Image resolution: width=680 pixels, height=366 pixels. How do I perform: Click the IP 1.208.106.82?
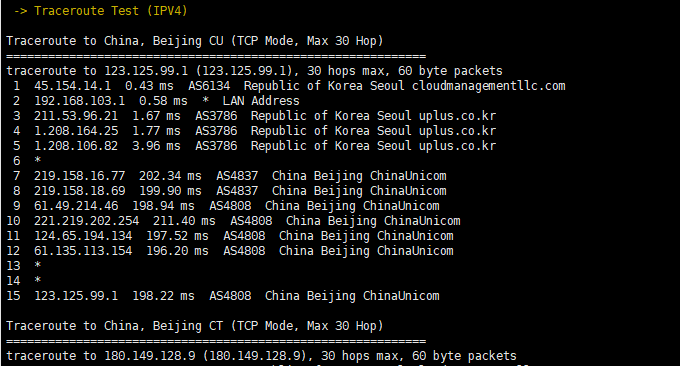[x=76, y=146]
